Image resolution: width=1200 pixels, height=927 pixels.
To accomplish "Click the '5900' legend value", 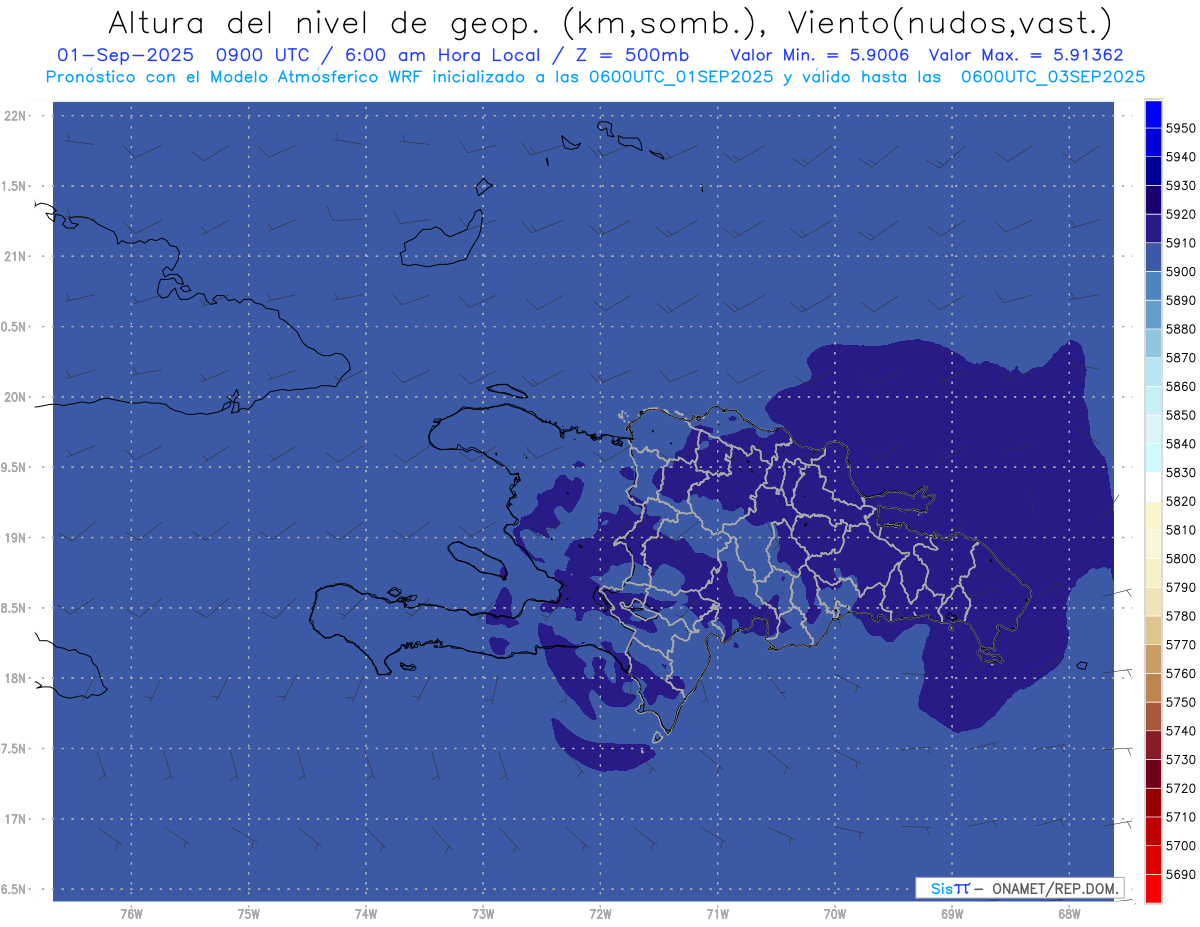I will click(1180, 272).
